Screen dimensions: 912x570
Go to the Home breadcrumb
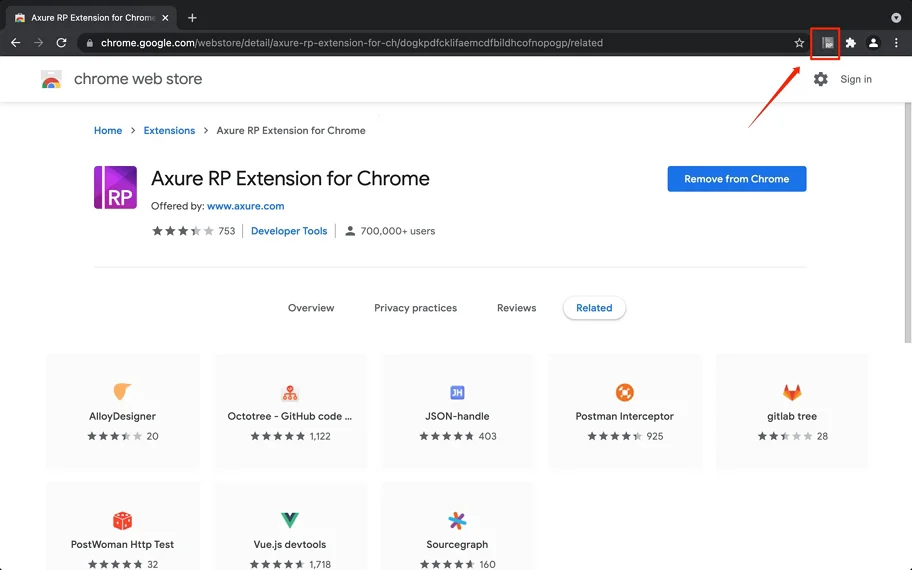click(x=108, y=130)
